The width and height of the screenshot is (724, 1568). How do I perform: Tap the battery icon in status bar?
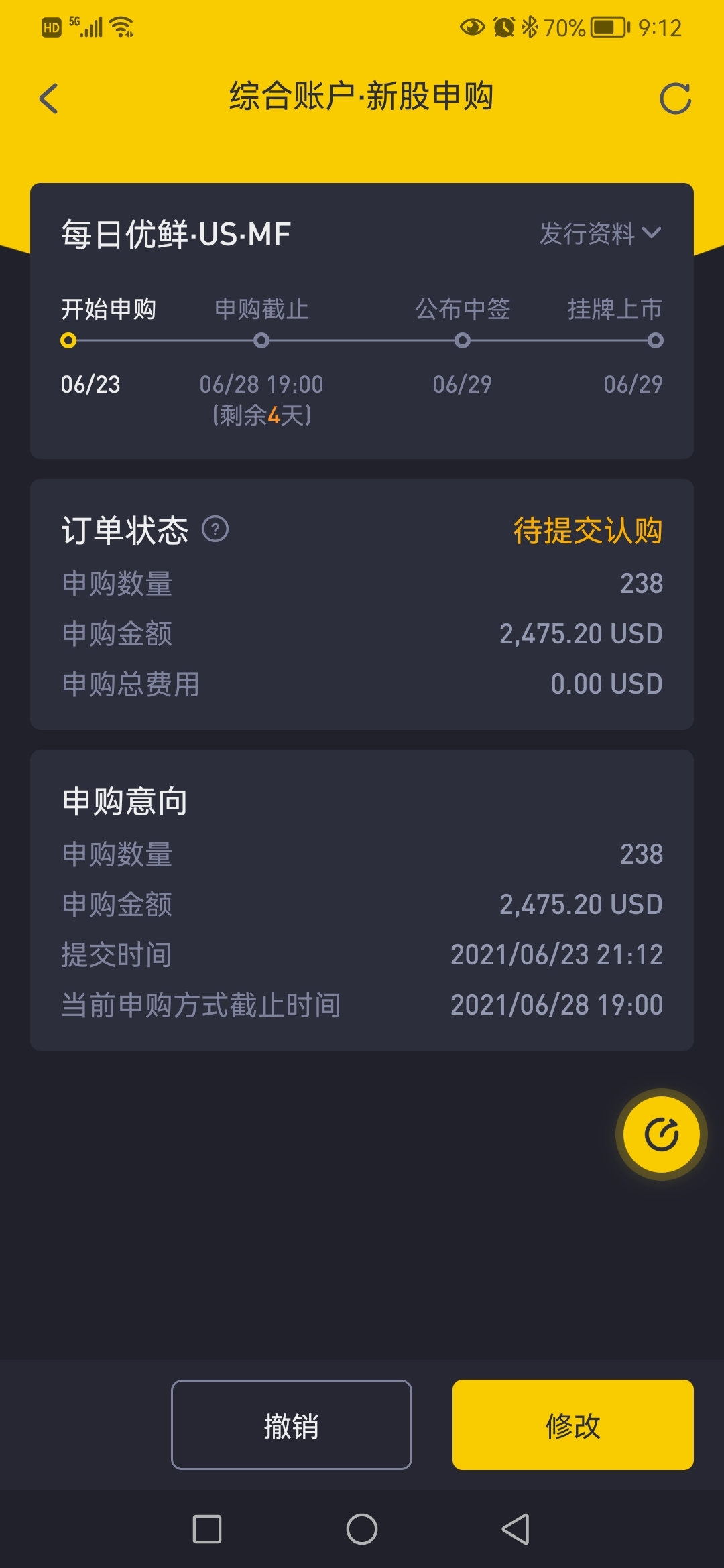(x=609, y=27)
